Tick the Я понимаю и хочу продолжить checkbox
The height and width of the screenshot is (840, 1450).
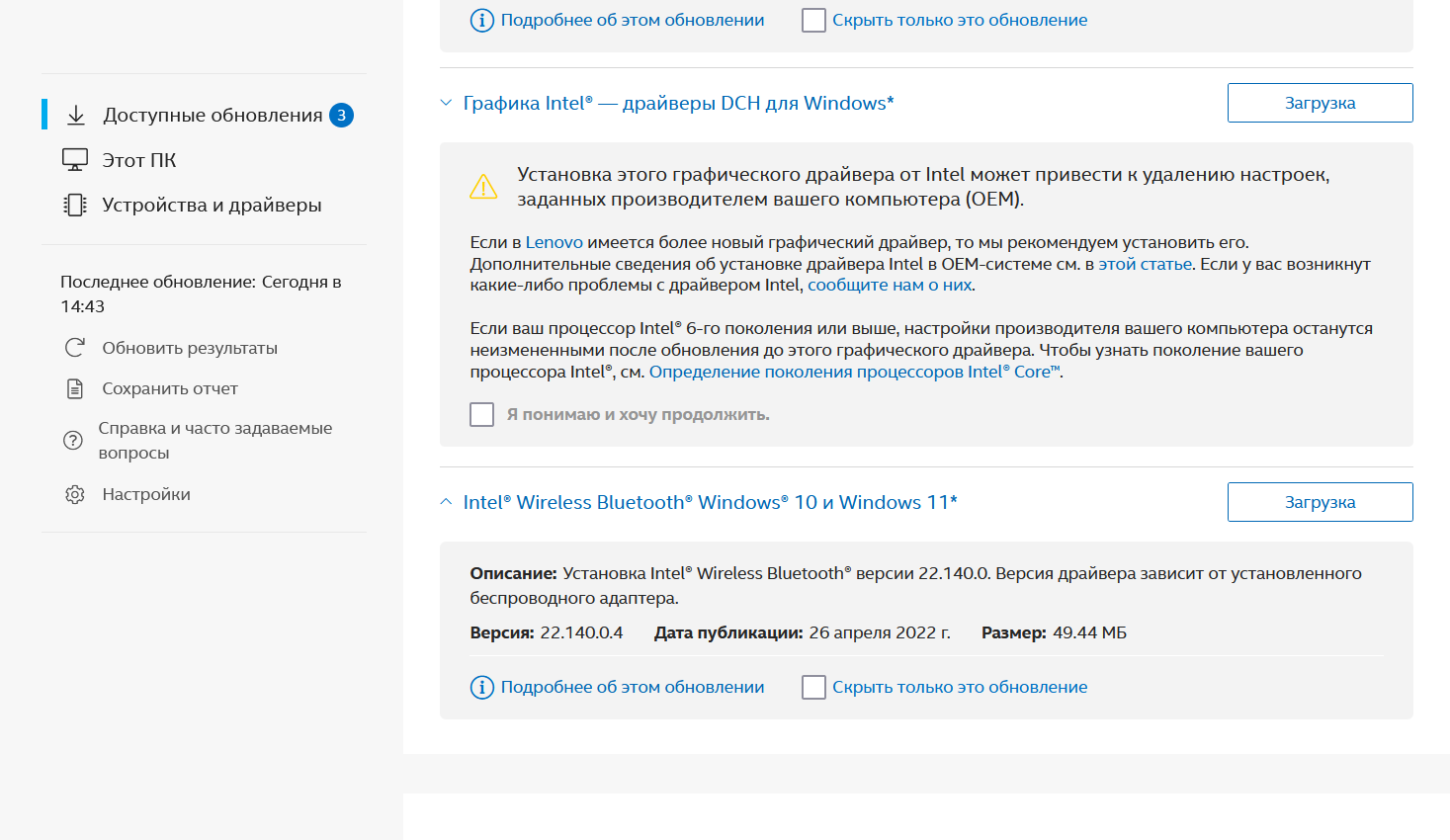click(481, 414)
